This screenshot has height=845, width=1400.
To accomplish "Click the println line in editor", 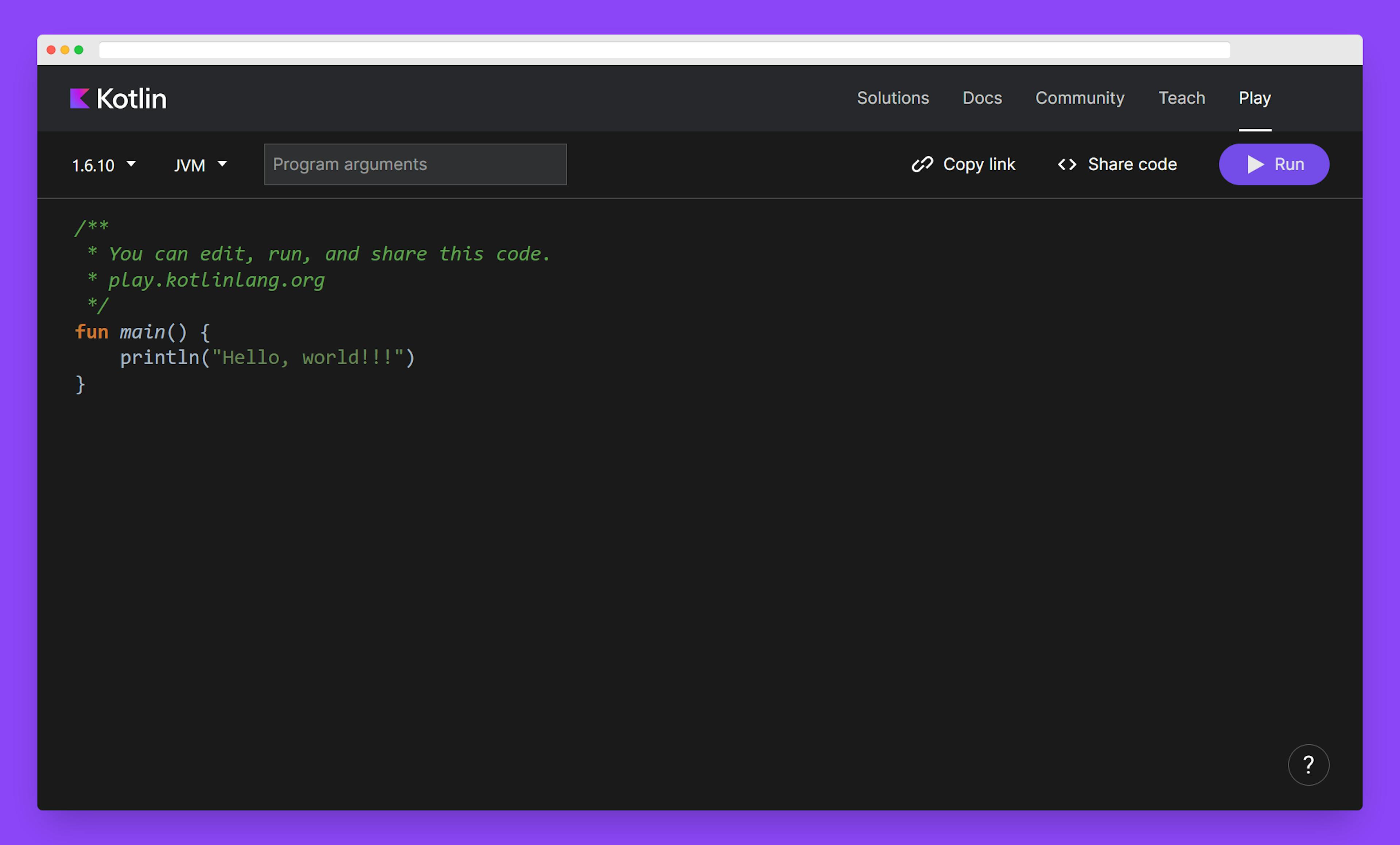I will pyautogui.click(x=268, y=358).
